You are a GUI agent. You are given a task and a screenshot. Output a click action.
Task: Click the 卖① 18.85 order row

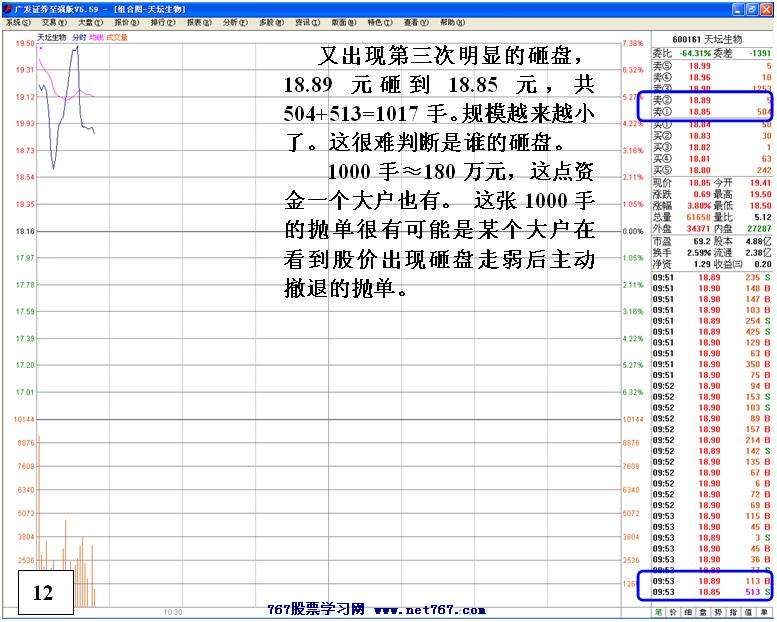tap(713, 113)
